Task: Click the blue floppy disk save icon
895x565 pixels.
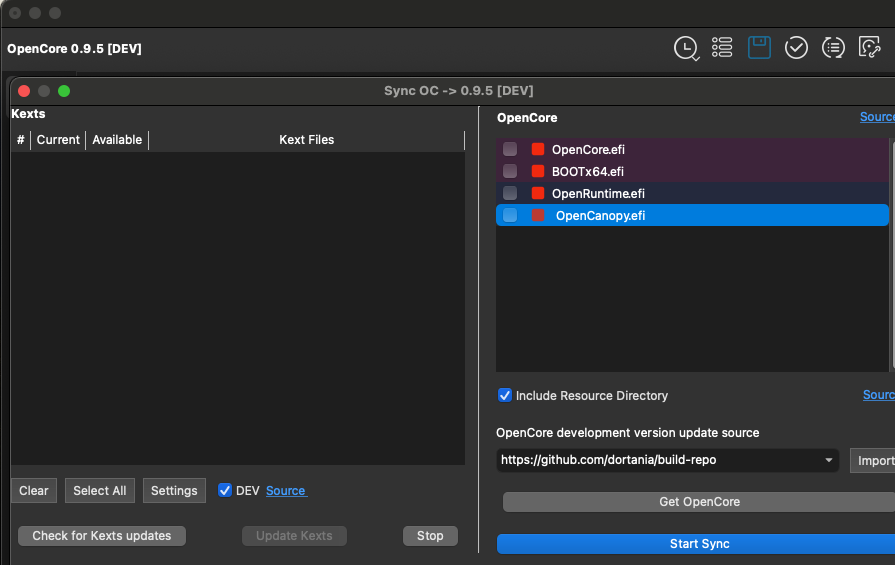Action: tap(759, 48)
